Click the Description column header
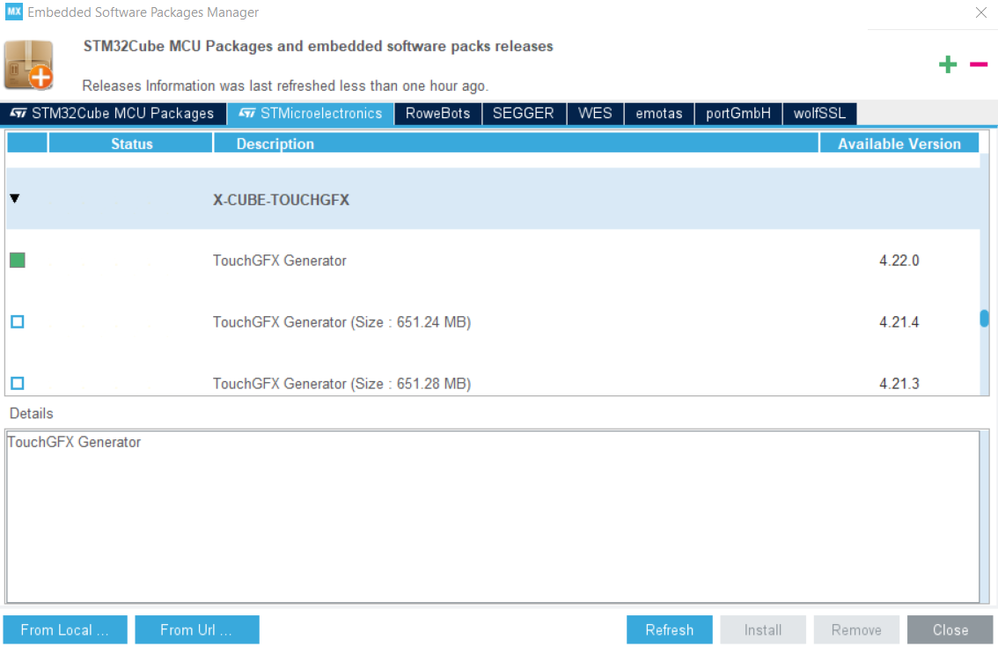This screenshot has height=648, width=998. pyautogui.click(x=516, y=143)
